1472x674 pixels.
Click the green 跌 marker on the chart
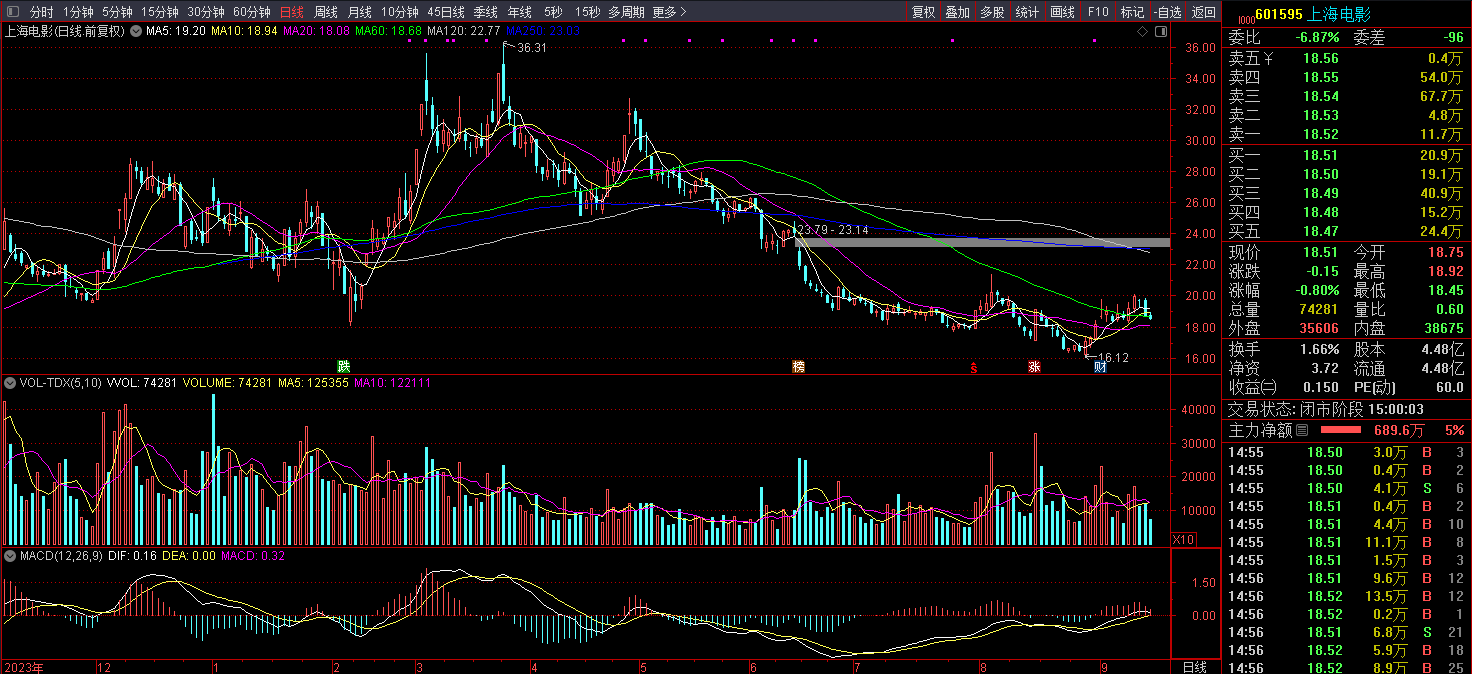point(344,366)
